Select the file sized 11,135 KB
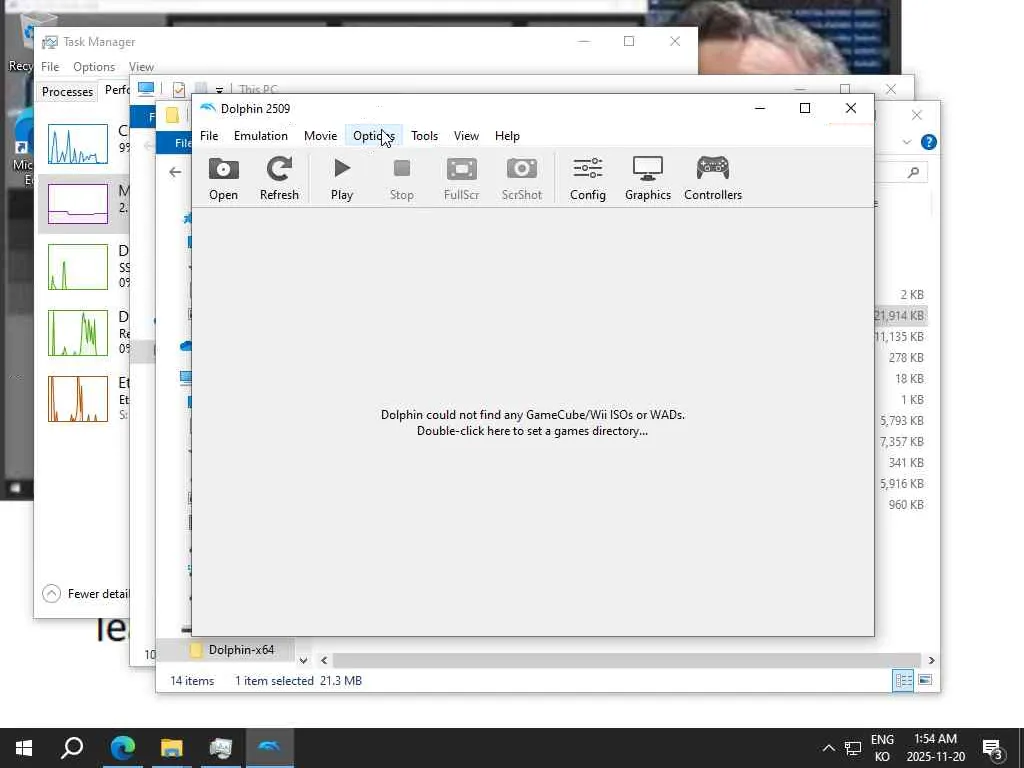The width and height of the screenshot is (1024, 768). (899, 336)
